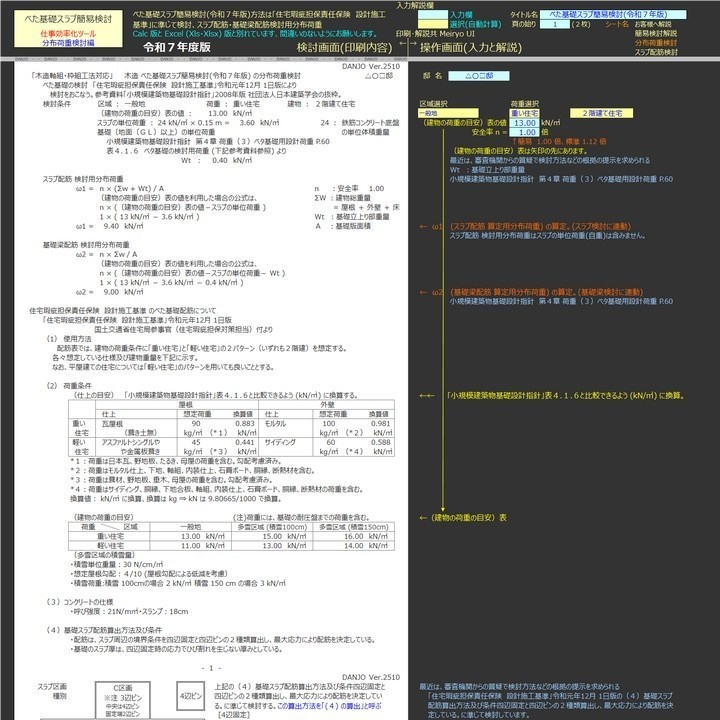Click the page number - 1 - footer
The height and width of the screenshot is (720, 720).
[x=211, y=668]
